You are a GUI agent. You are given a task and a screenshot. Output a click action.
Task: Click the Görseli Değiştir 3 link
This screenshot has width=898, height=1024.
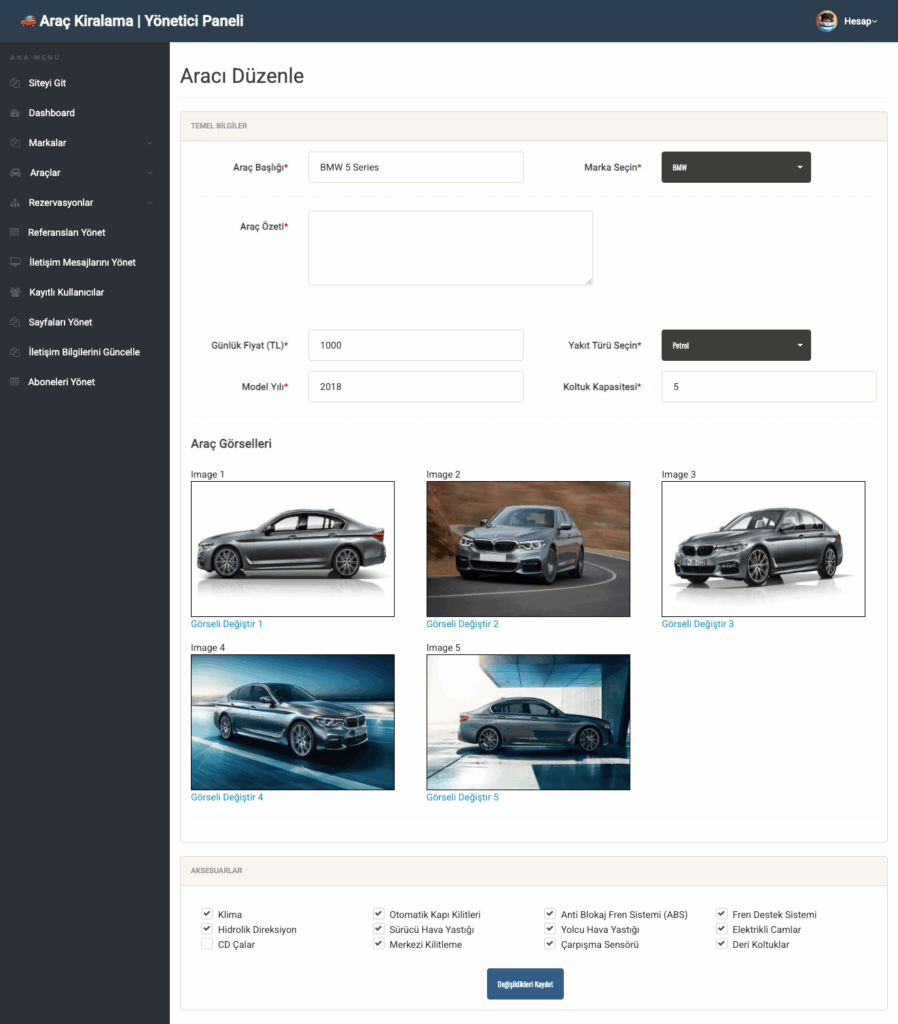tap(698, 624)
